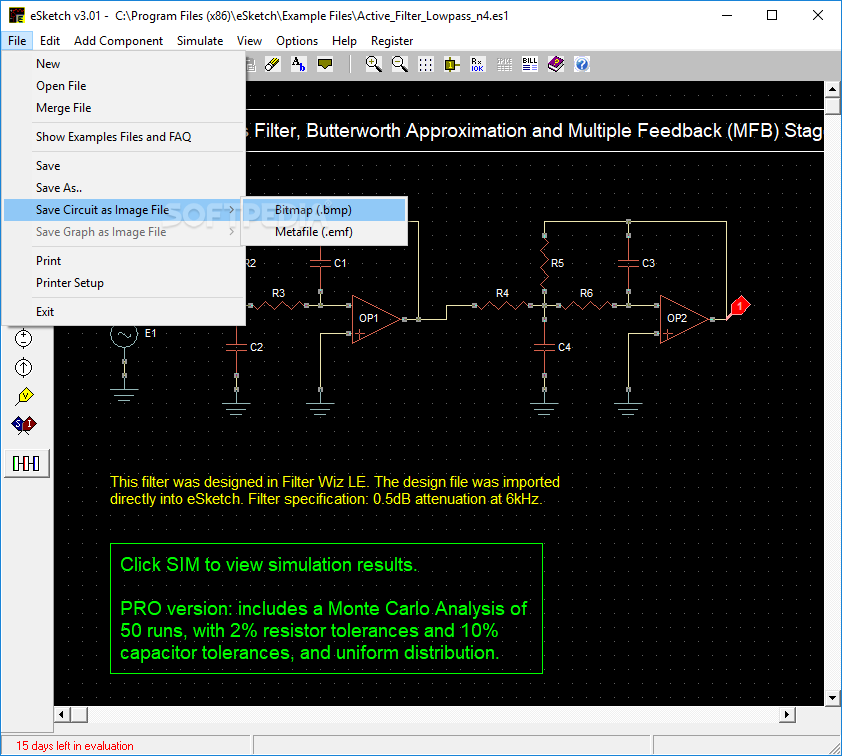Click '15 days left in evaluation' status text

(75, 746)
